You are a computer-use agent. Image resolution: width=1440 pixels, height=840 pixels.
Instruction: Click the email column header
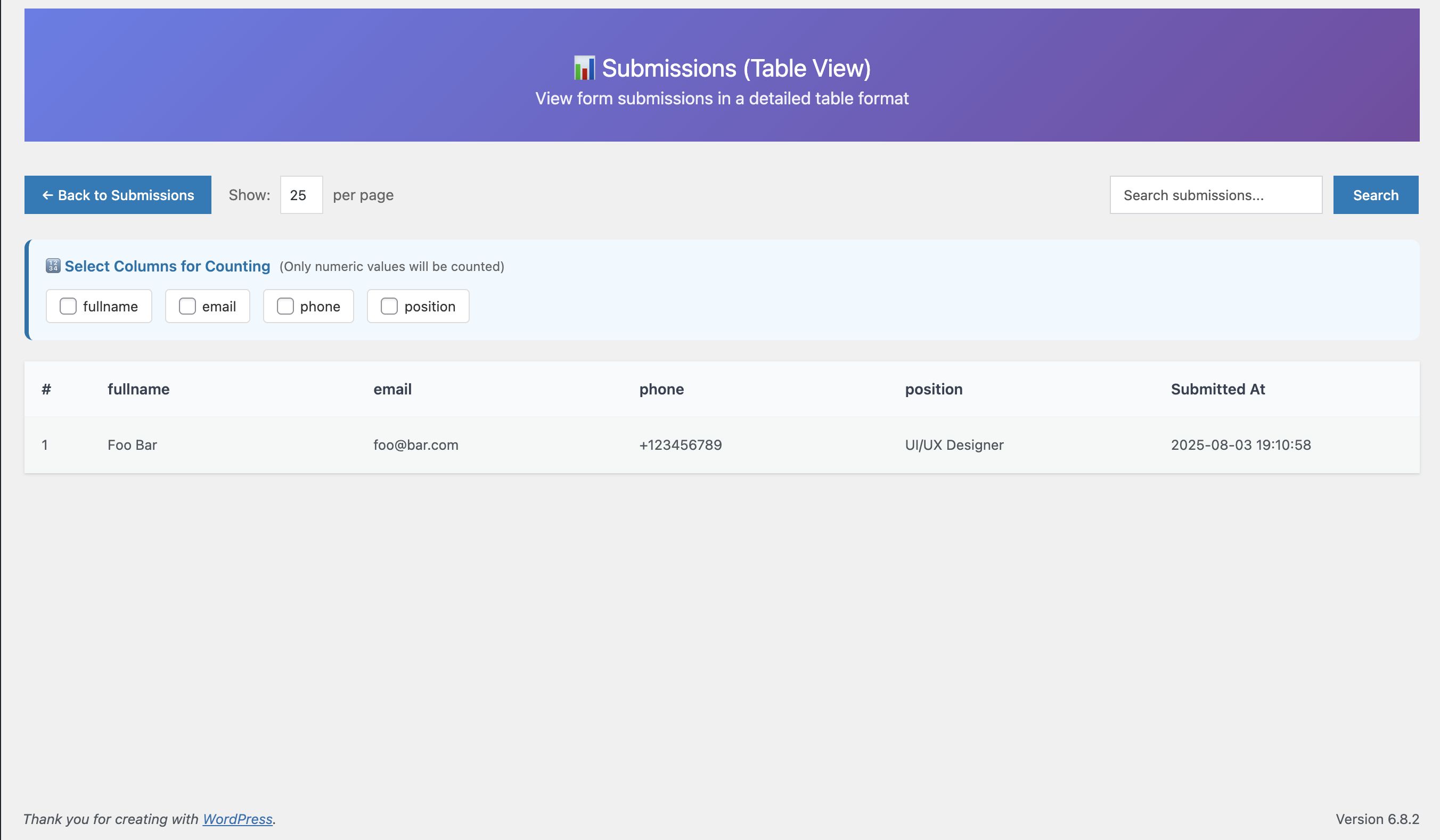[392, 390]
